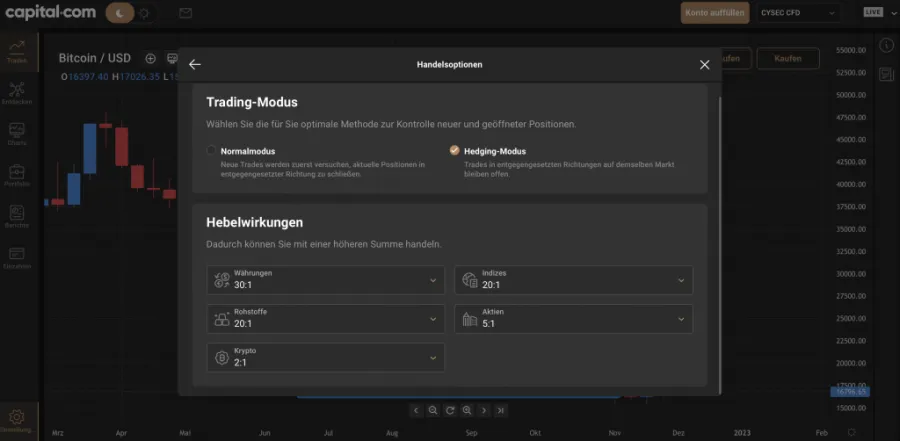Click the current price label 16796.65
900x441 pixels.
click(x=850, y=392)
